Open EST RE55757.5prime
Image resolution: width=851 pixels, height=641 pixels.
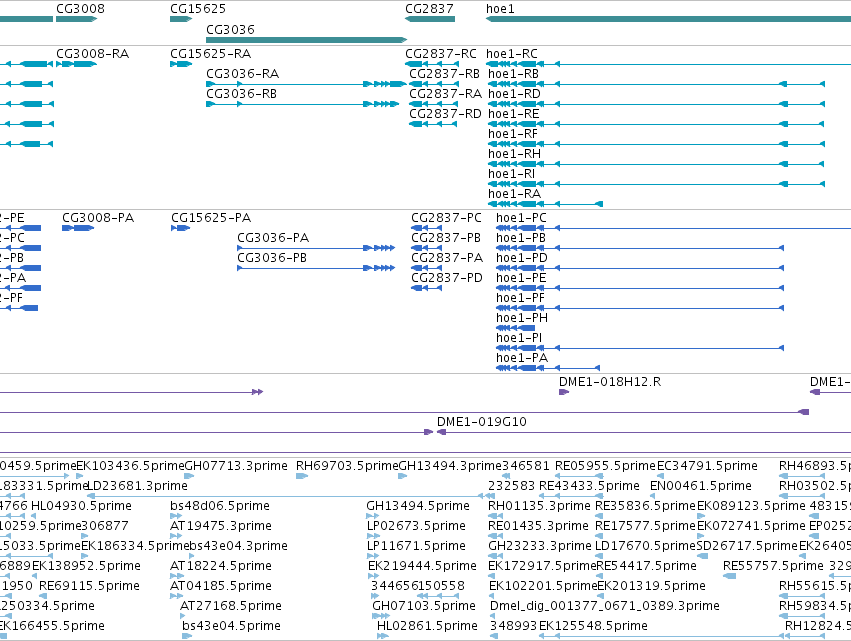click(773, 566)
